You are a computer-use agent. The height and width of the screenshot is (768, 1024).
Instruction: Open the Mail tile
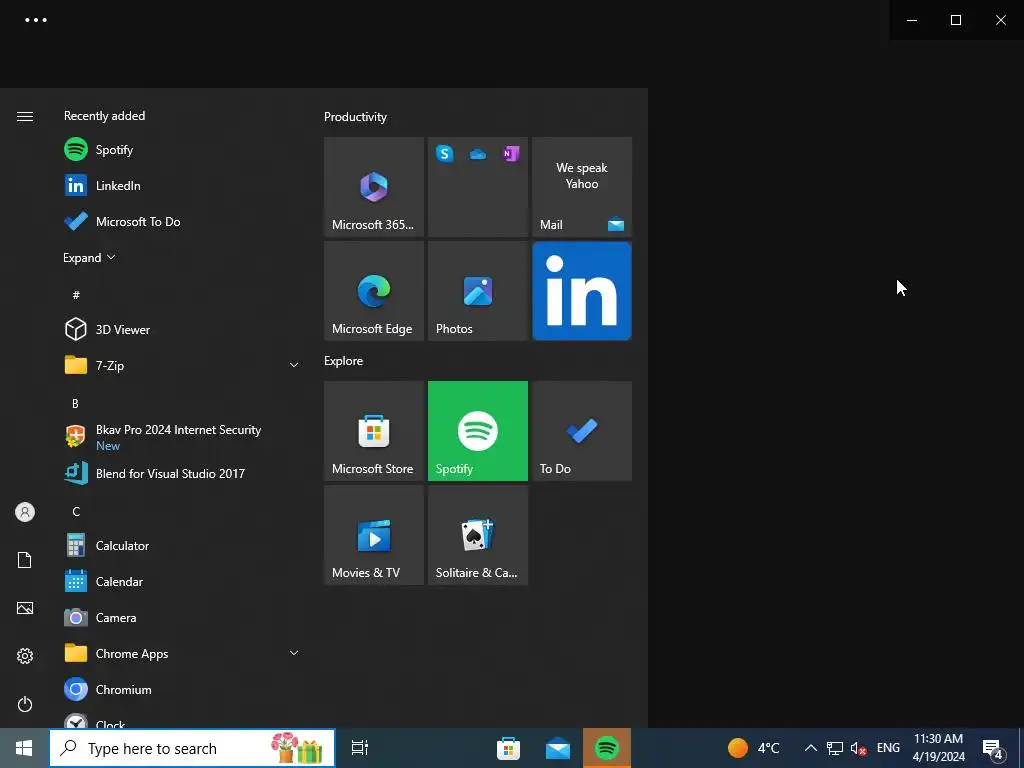coord(582,187)
